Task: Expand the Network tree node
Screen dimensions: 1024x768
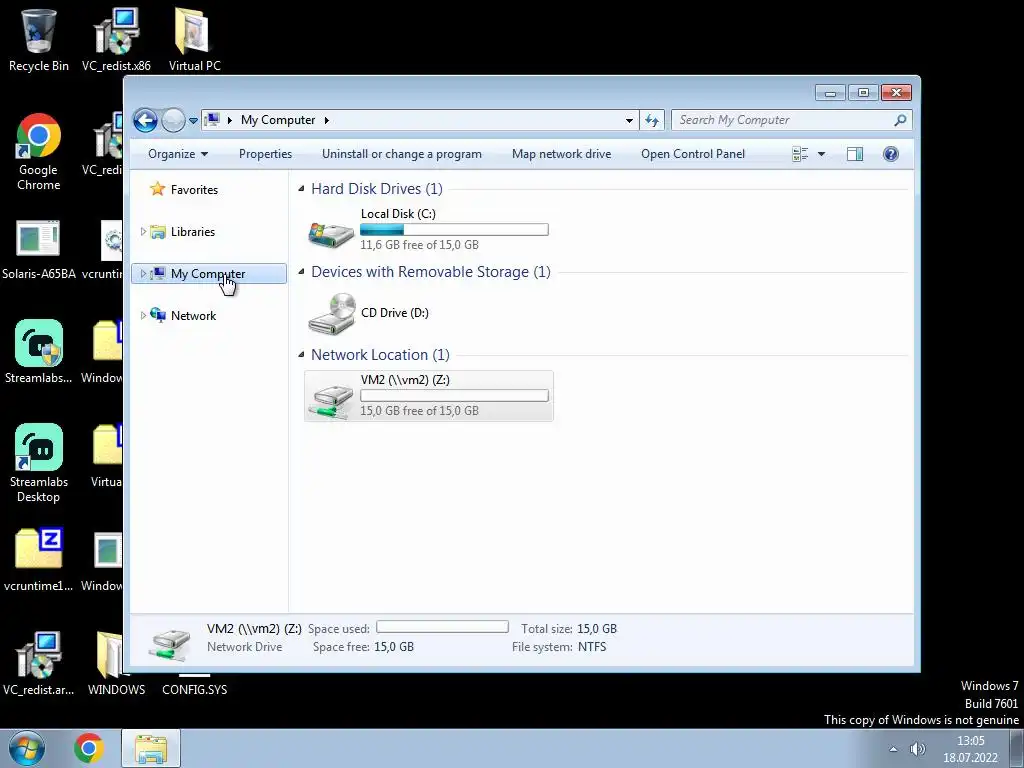Action: coord(143,315)
